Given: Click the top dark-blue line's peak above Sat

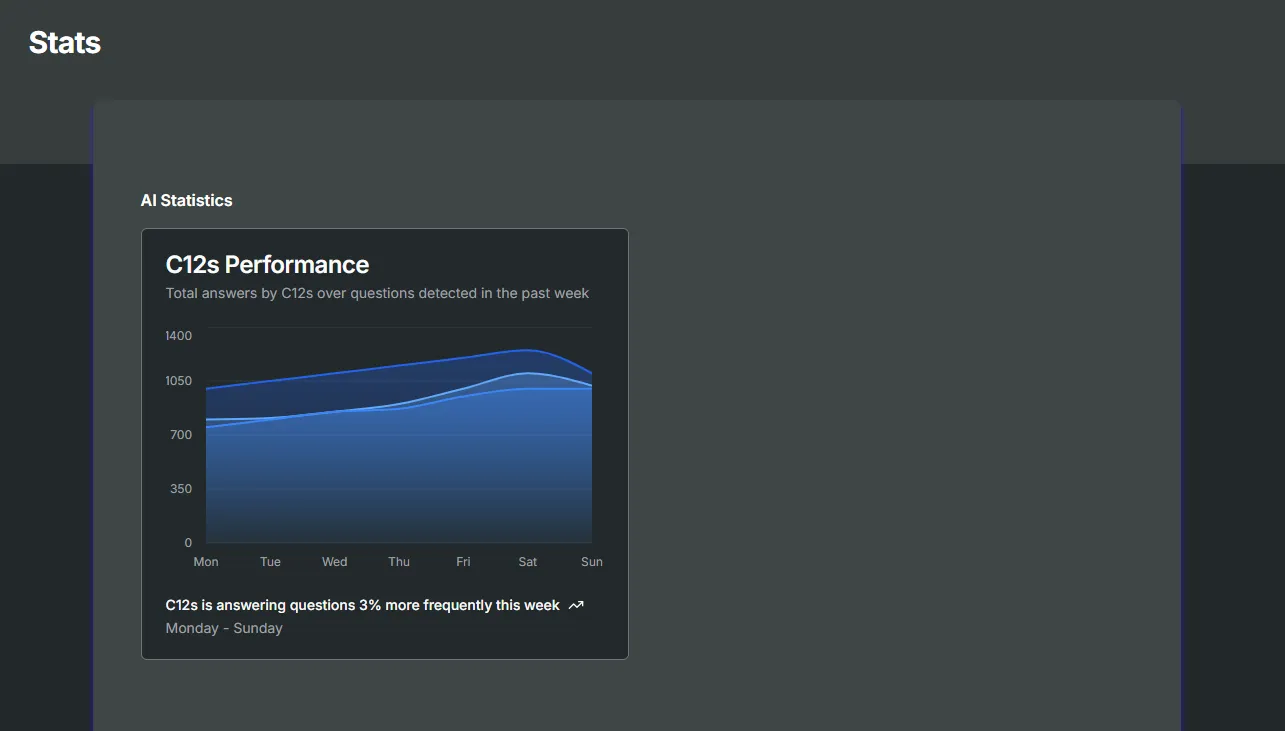Looking at the screenshot, I should pos(528,350).
